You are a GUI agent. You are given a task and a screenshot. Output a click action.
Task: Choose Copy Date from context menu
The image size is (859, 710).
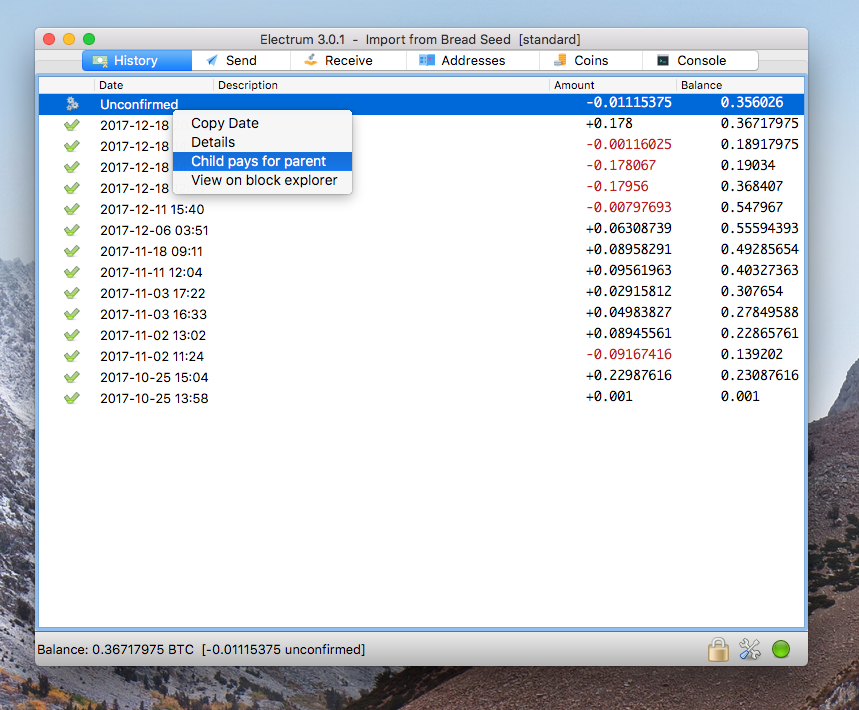(262, 123)
